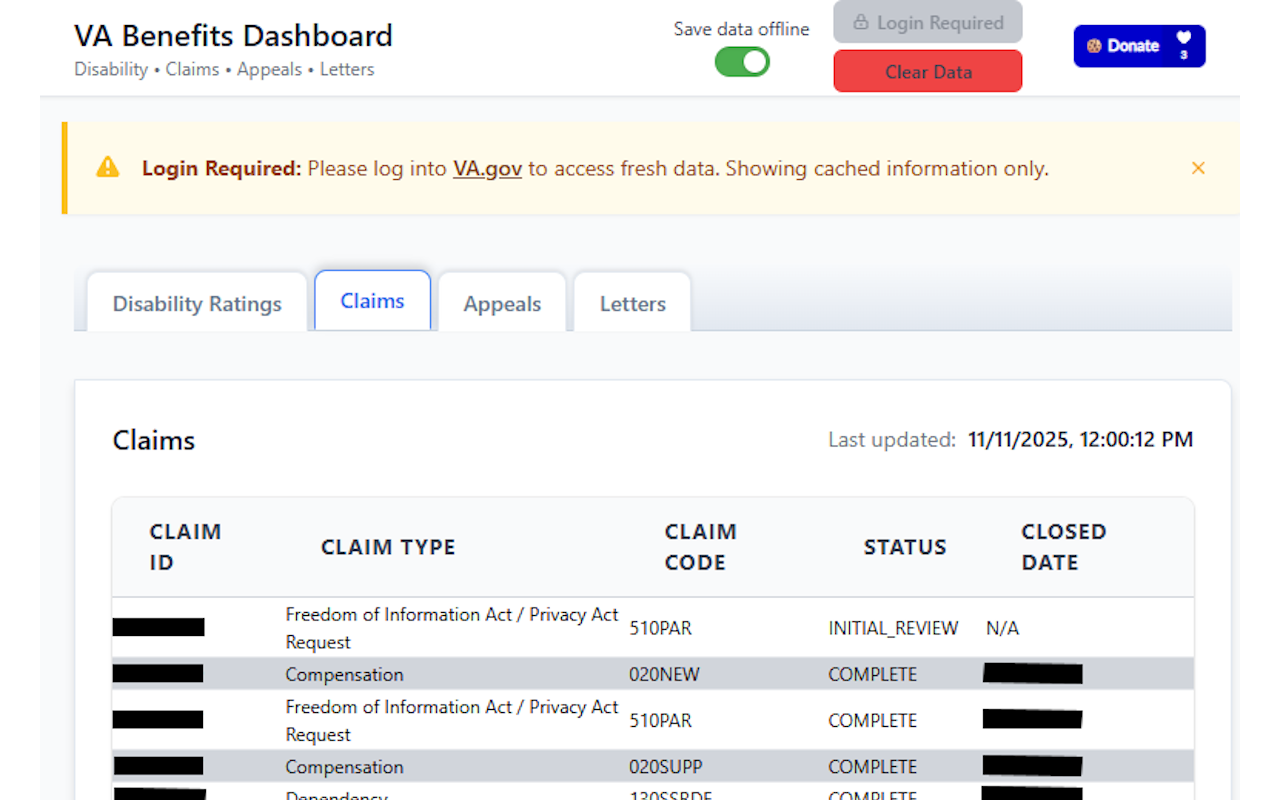1280x800 pixels.
Task: Click the heart icon on Donate button
Action: click(x=1184, y=38)
